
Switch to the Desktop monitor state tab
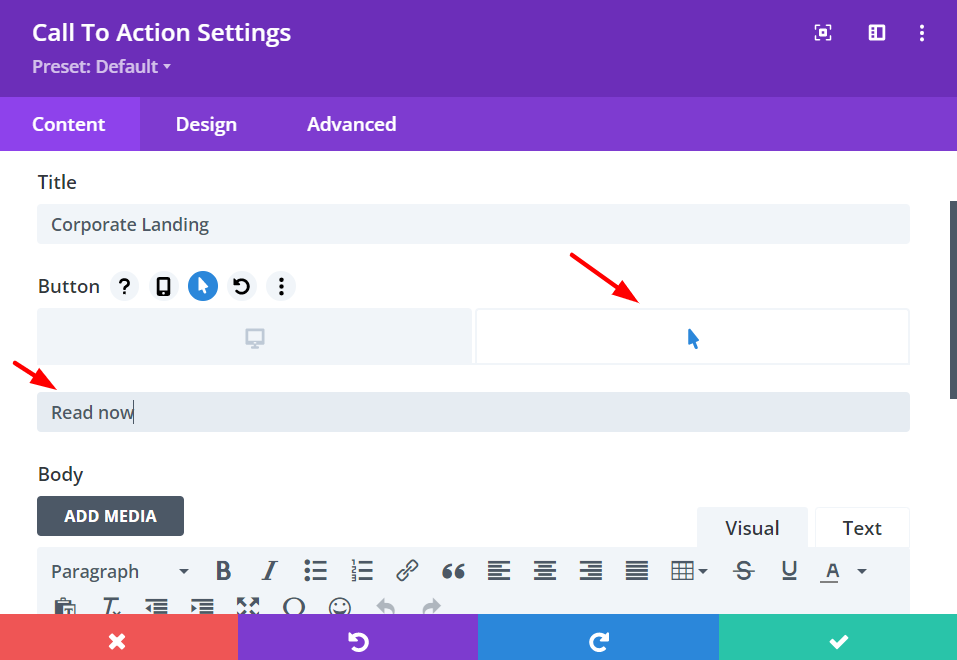(255, 337)
